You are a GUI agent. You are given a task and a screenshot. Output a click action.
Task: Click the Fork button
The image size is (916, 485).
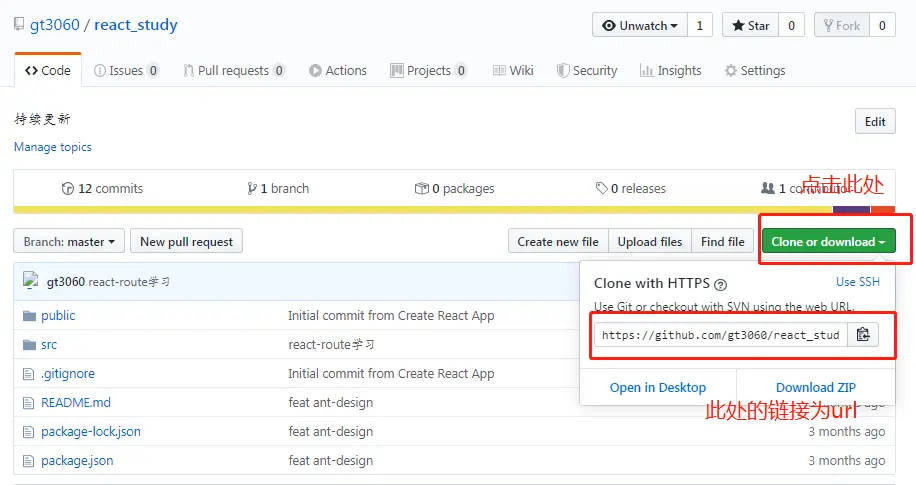(x=842, y=25)
